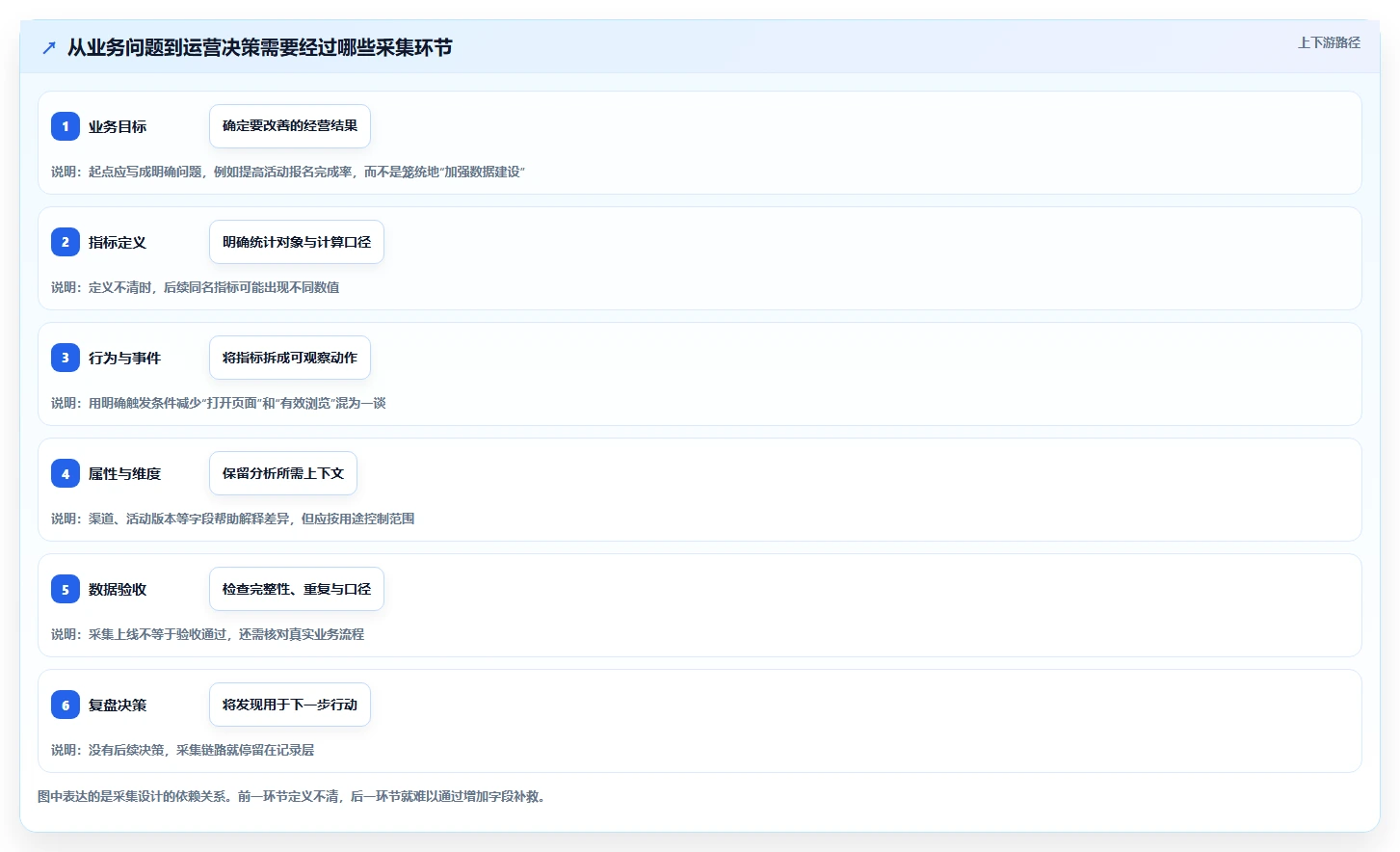Click the note starting 起点应写成明确问题

pos(288,172)
